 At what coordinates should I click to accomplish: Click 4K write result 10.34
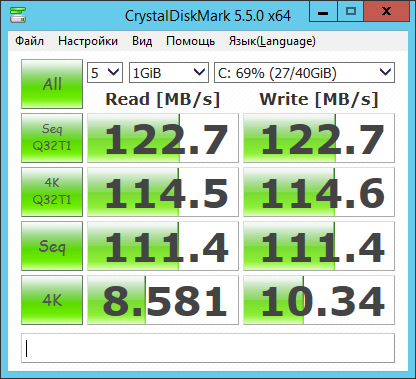coord(319,300)
